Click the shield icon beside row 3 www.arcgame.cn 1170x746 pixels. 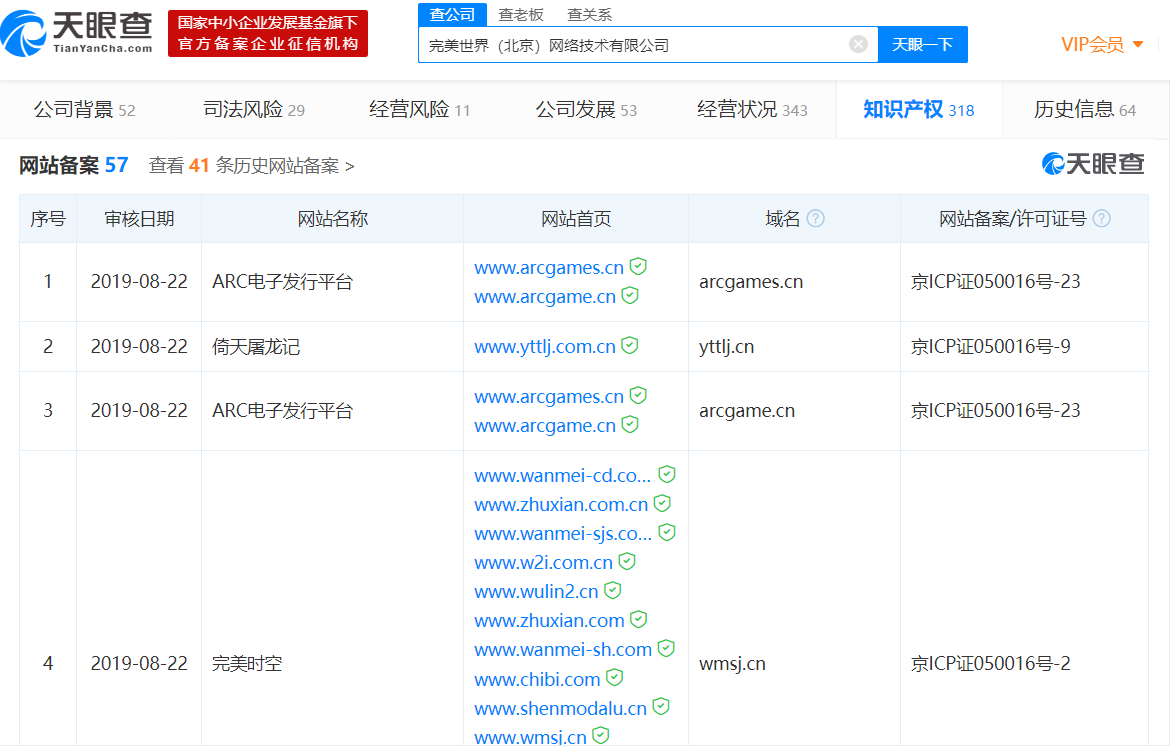[630, 424]
